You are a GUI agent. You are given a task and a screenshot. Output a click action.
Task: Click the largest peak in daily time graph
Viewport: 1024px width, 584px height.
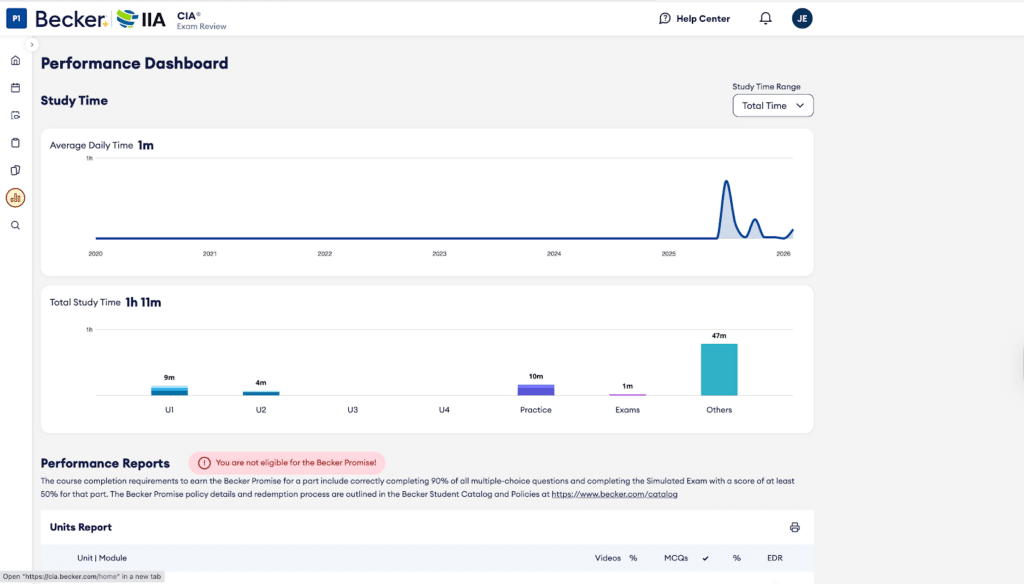[x=726, y=184]
